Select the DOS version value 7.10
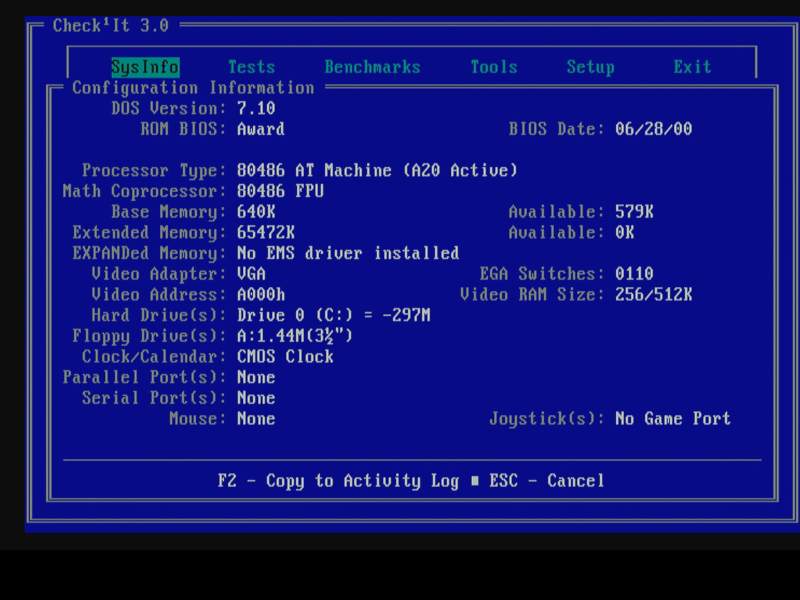 click(x=256, y=108)
